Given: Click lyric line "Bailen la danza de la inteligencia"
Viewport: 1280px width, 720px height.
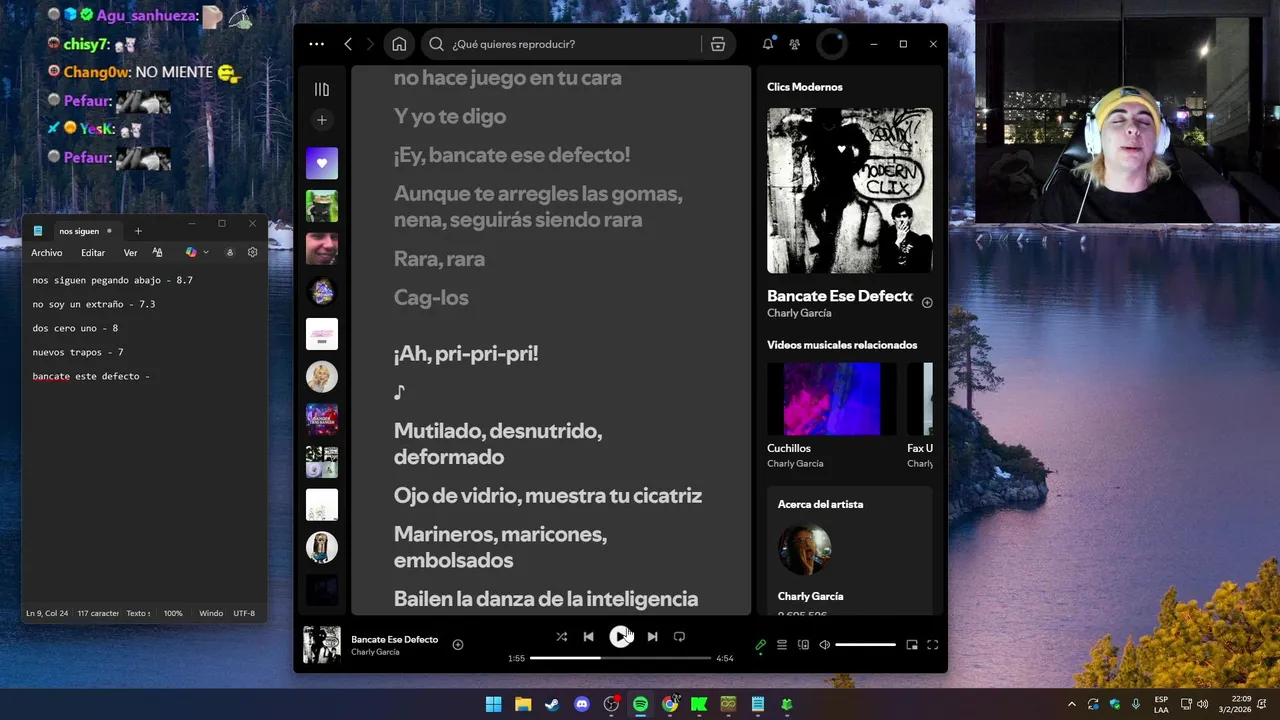Looking at the screenshot, I should [x=546, y=599].
